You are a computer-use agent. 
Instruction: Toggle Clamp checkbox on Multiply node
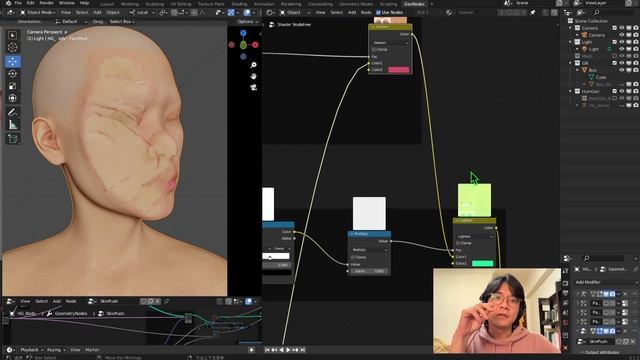pos(353,257)
